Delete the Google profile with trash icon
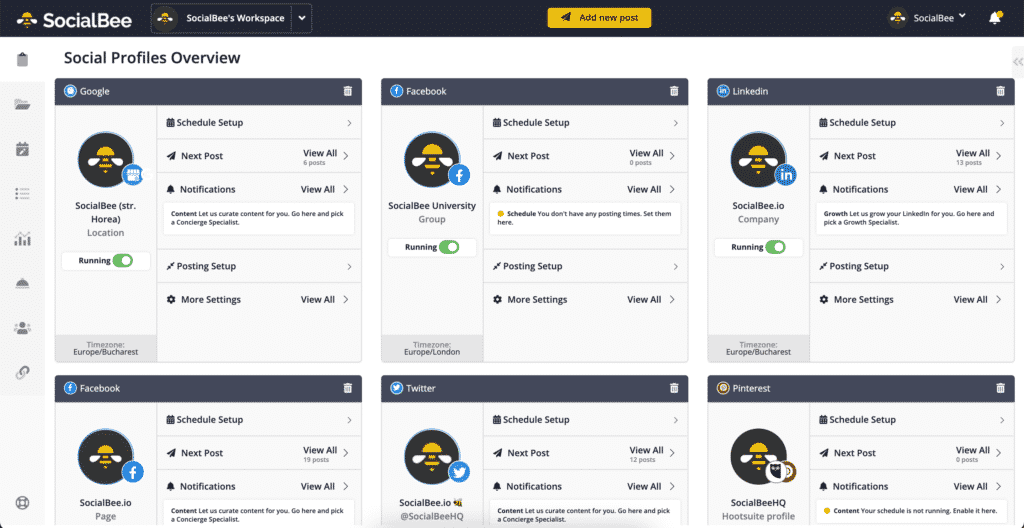 pos(347,91)
